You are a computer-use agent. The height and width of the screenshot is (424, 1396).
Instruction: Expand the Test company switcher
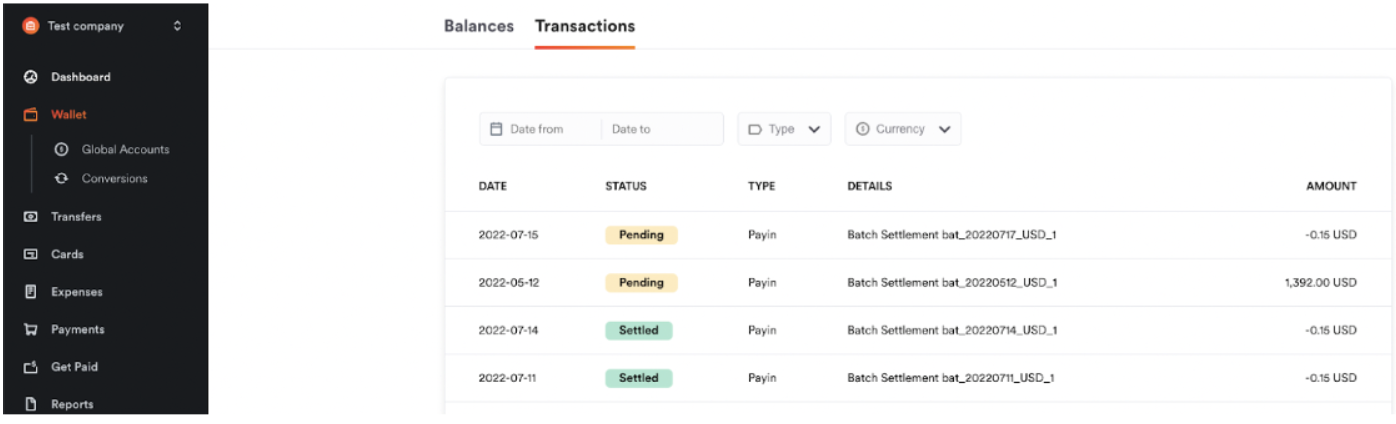pyautogui.click(x=178, y=26)
